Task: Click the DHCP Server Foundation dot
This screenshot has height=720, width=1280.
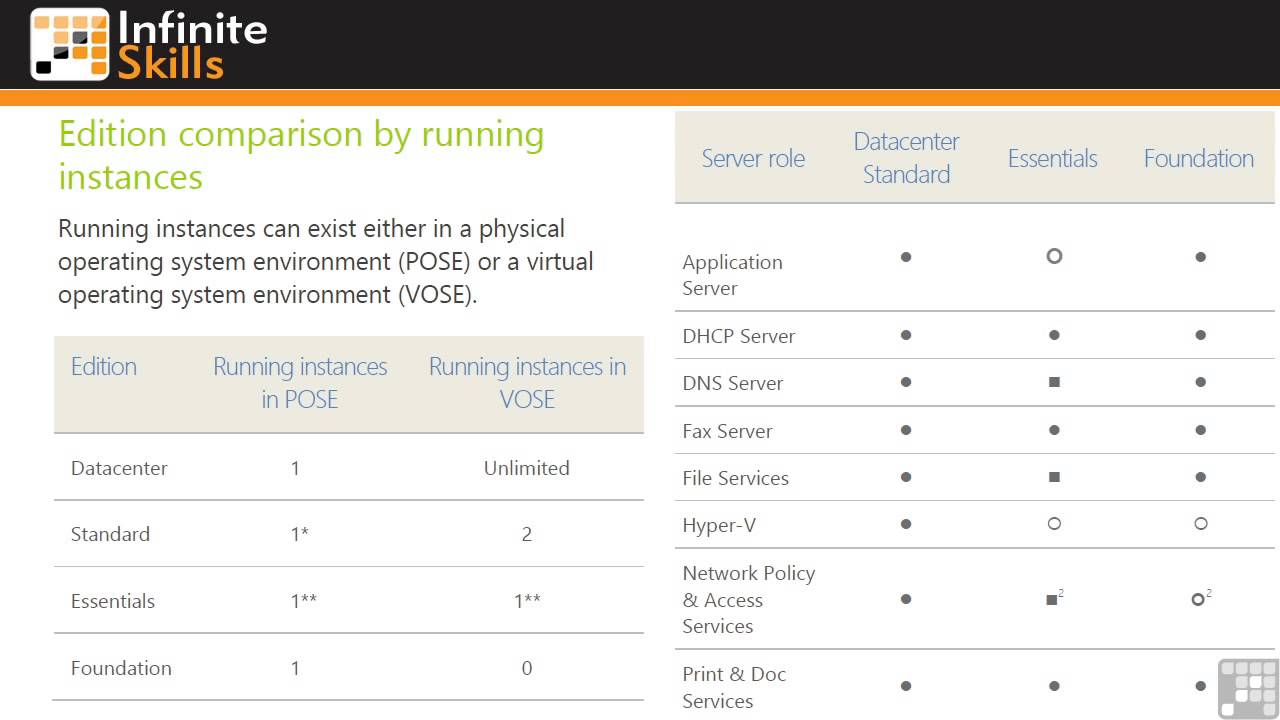Action: tap(1200, 335)
